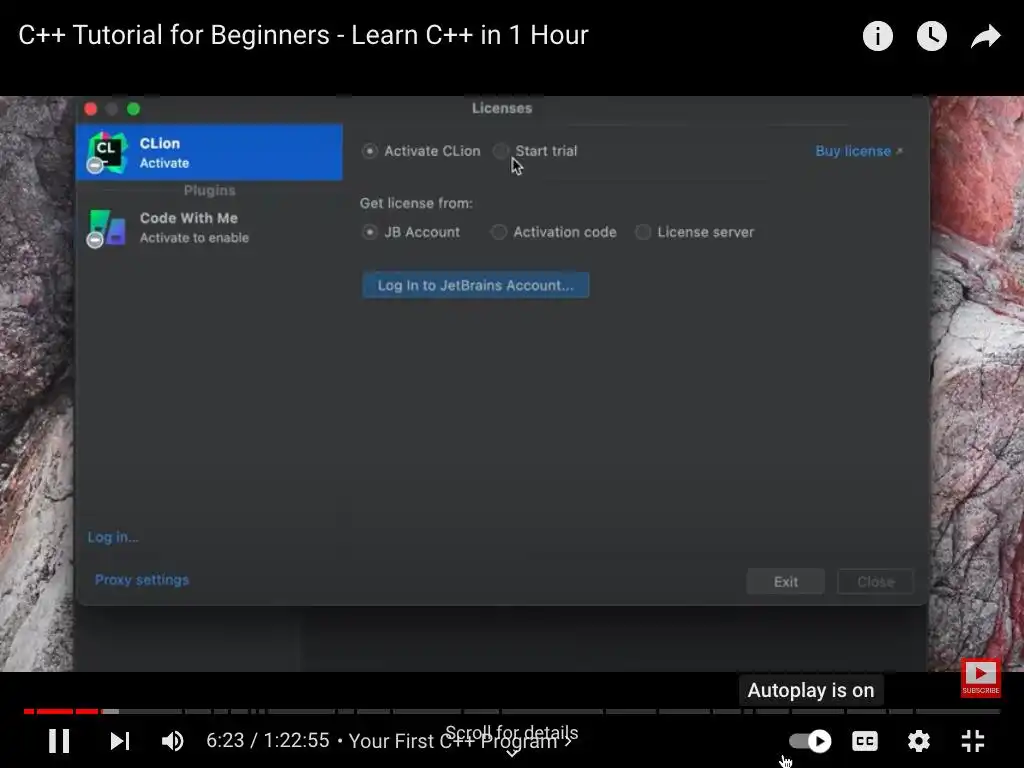Select the Activate CLion radio button

370,151
